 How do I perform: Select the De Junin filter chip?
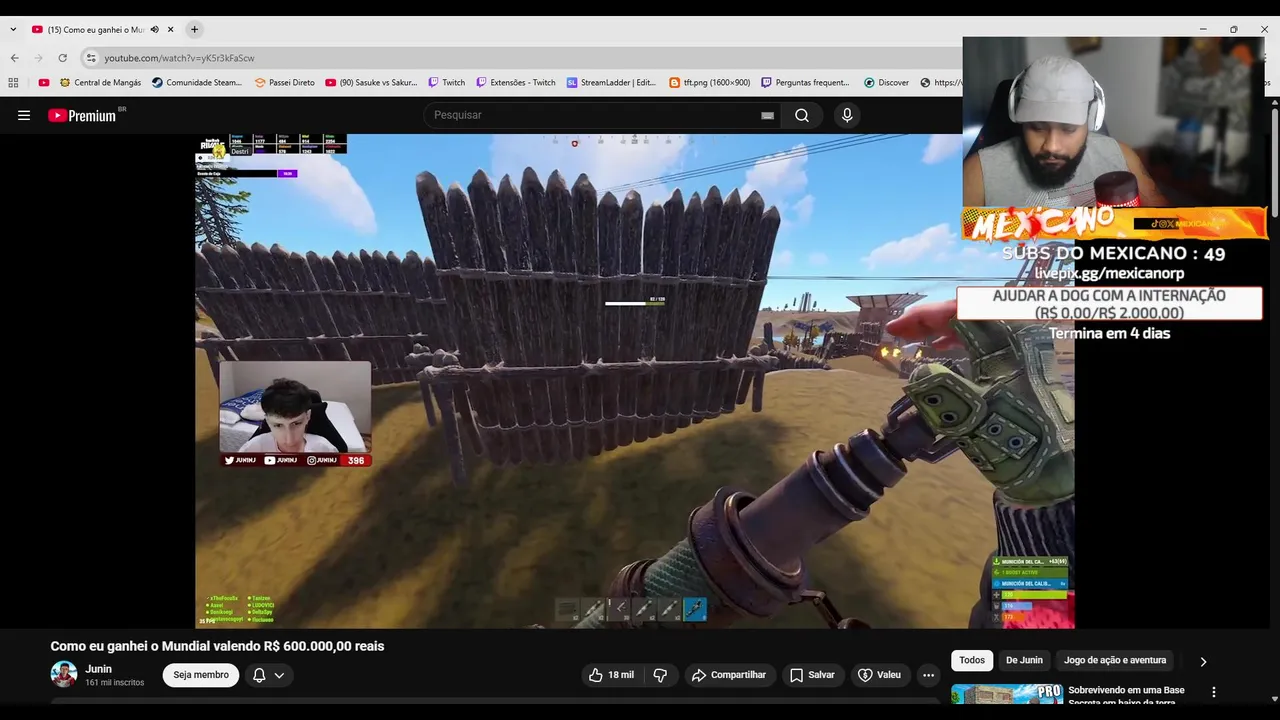[1024, 660]
